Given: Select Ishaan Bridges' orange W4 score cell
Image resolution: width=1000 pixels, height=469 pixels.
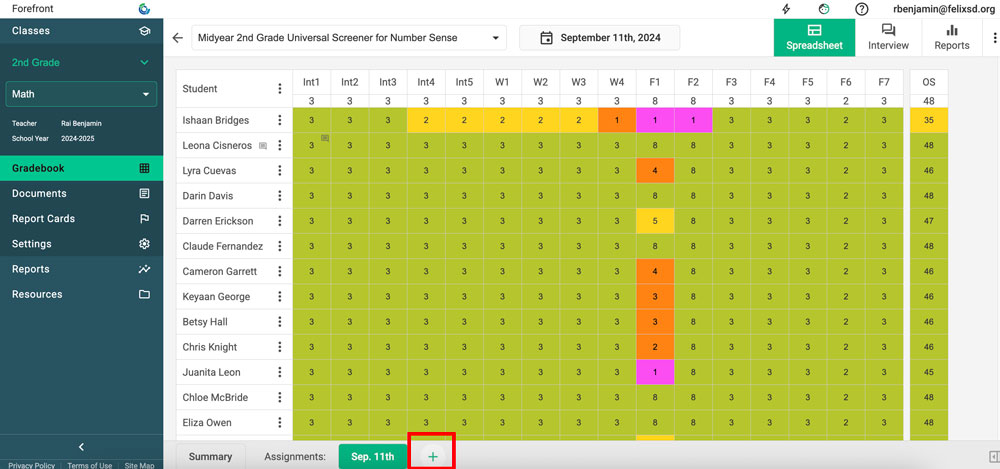Looking at the screenshot, I should (x=616, y=120).
